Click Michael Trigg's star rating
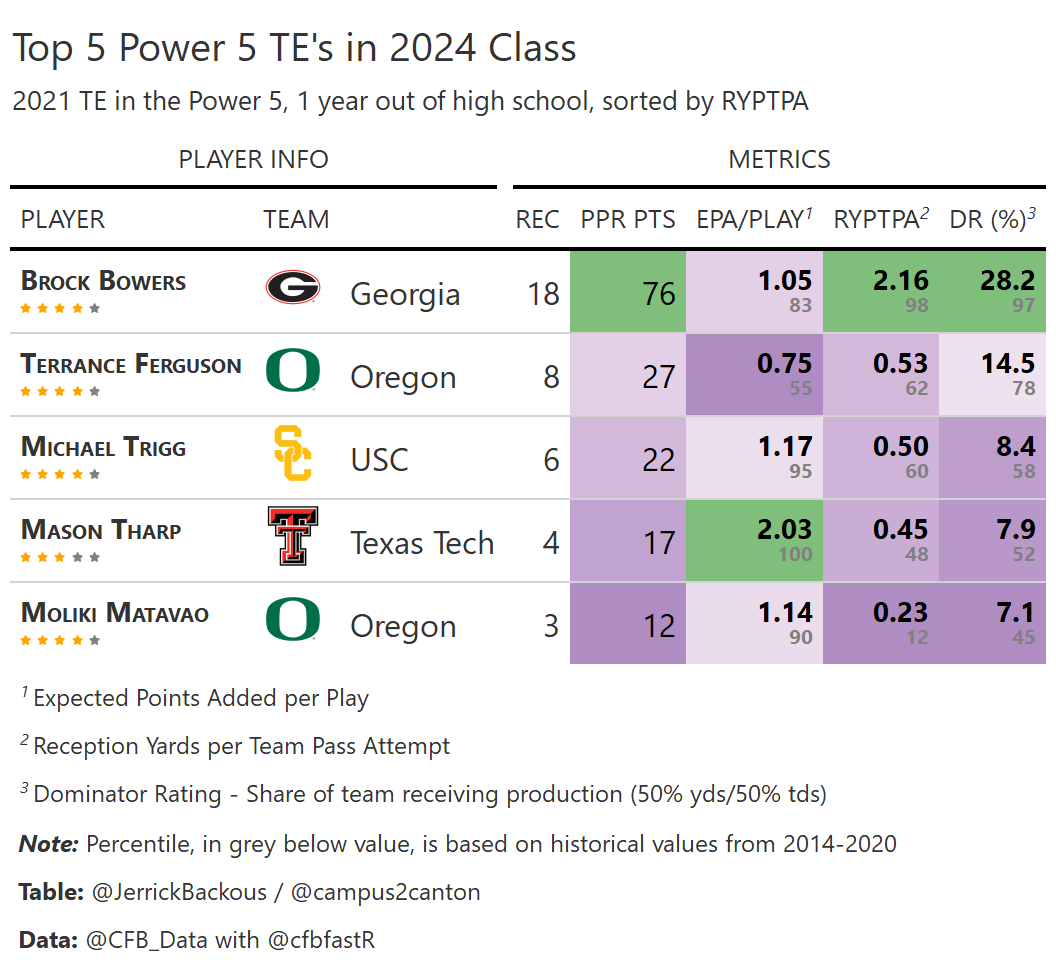Image resolution: width=1056 pixels, height=972 pixels. pyautogui.click(x=60, y=474)
